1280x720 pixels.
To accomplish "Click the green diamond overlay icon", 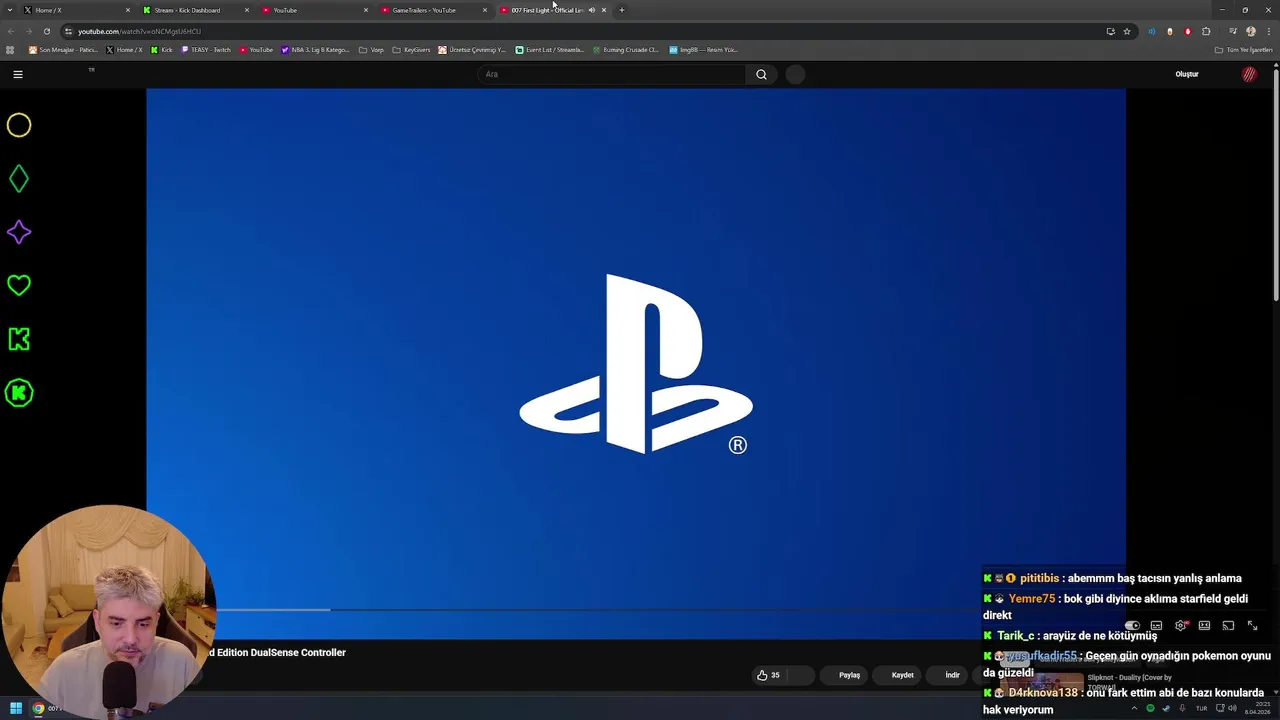I will pyautogui.click(x=19, y=179).
